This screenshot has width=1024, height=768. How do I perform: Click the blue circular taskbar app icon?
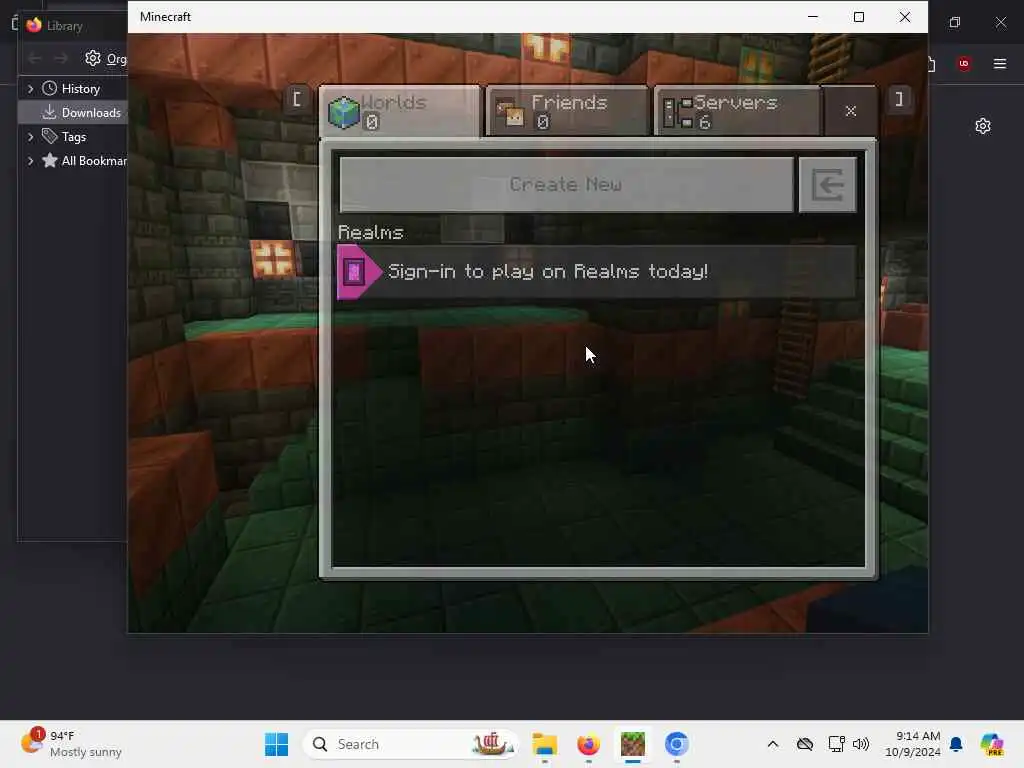click(x=677, y=744)
